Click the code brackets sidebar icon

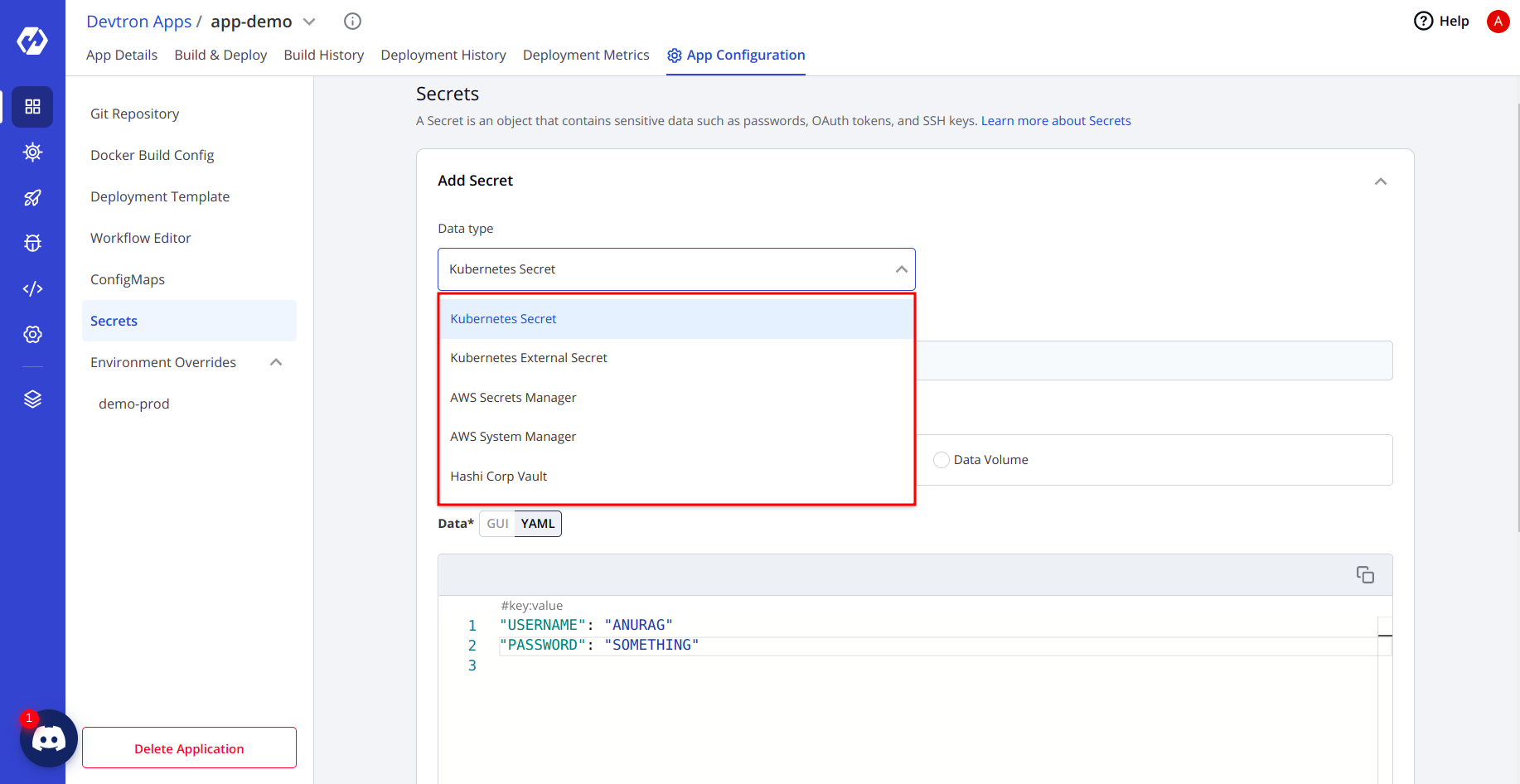32,288
